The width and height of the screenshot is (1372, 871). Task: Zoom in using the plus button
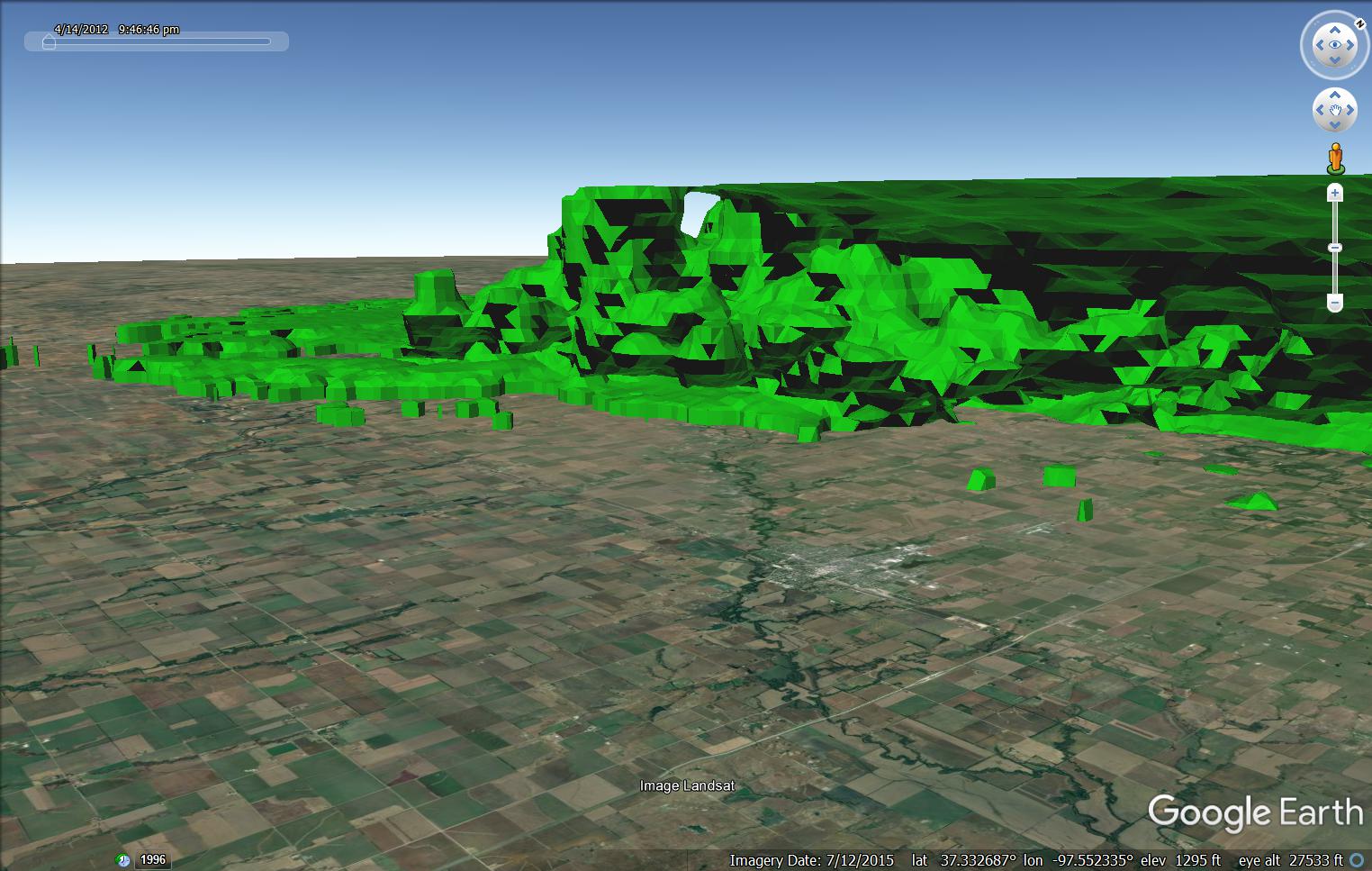point(1335,193)
